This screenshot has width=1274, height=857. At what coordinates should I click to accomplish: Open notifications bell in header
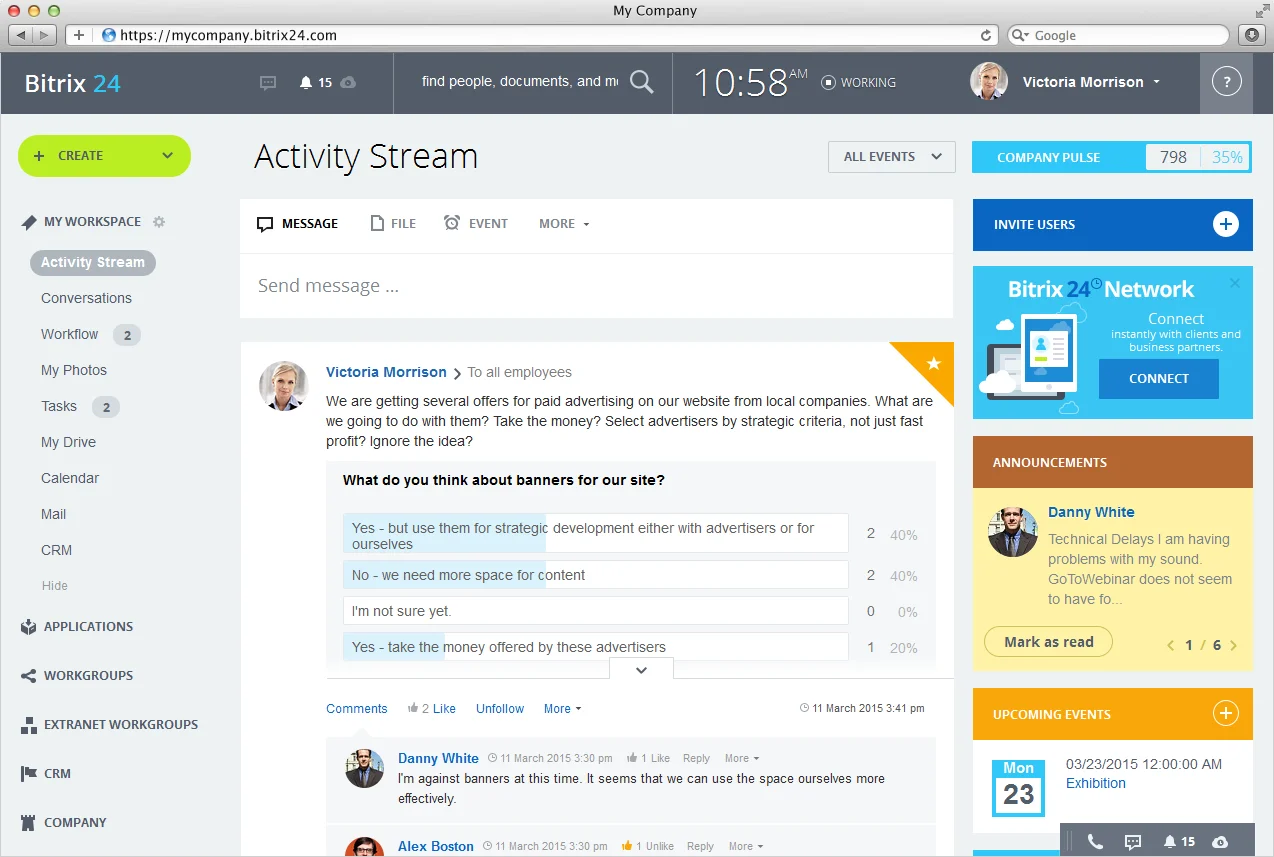pos(307,83)
